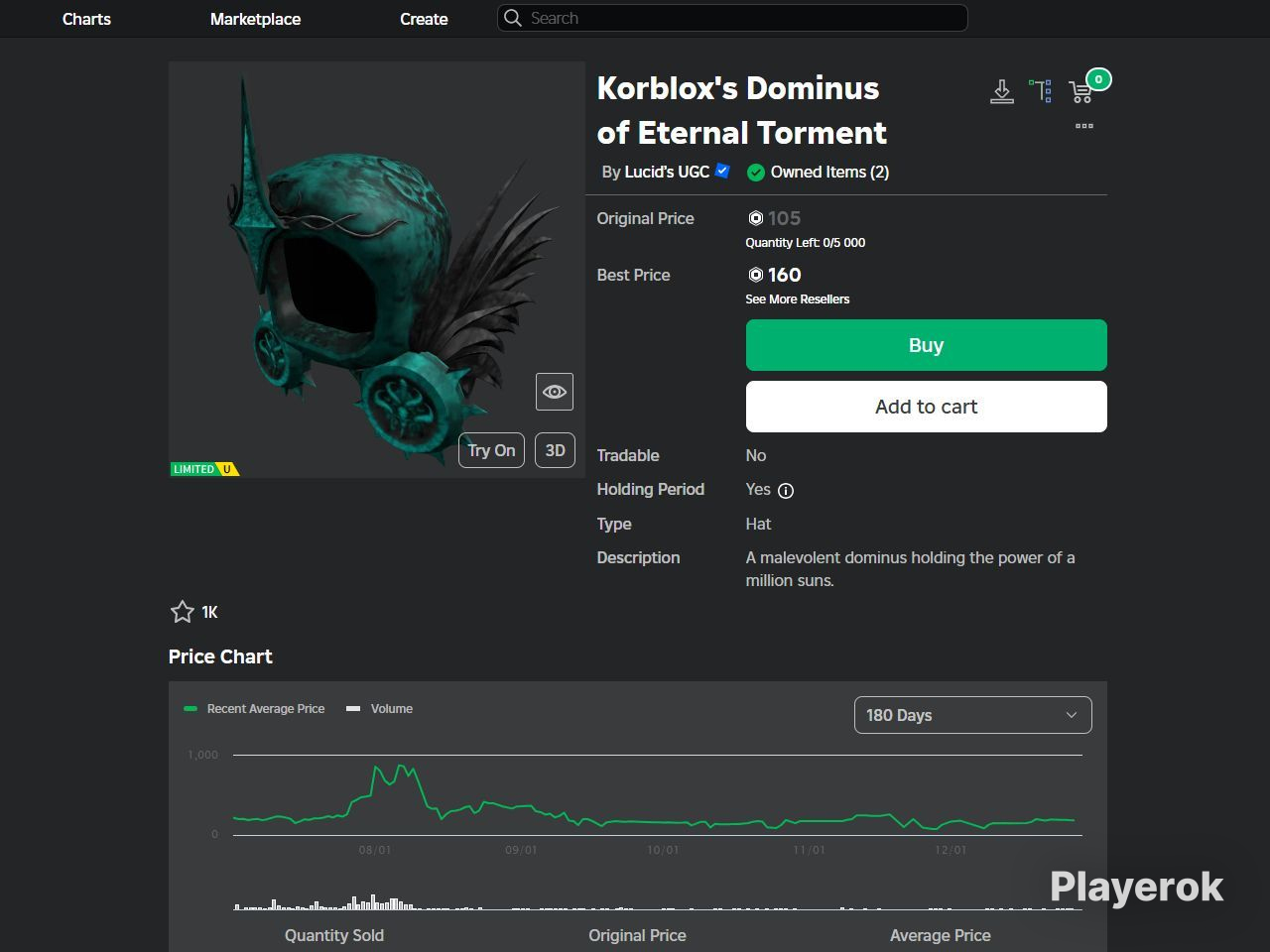Open the shopping cart

click(1080, 92)
